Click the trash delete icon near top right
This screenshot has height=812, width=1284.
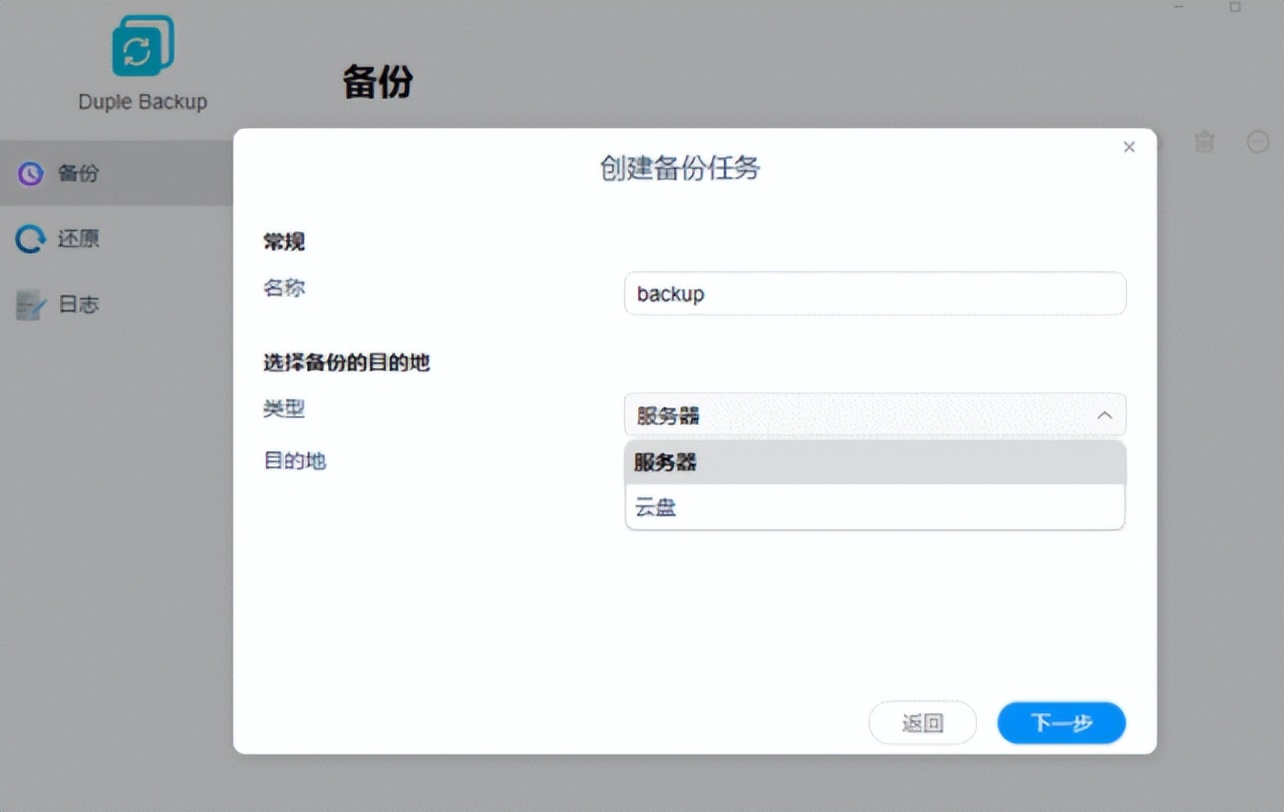click(x=1204, y=142)
